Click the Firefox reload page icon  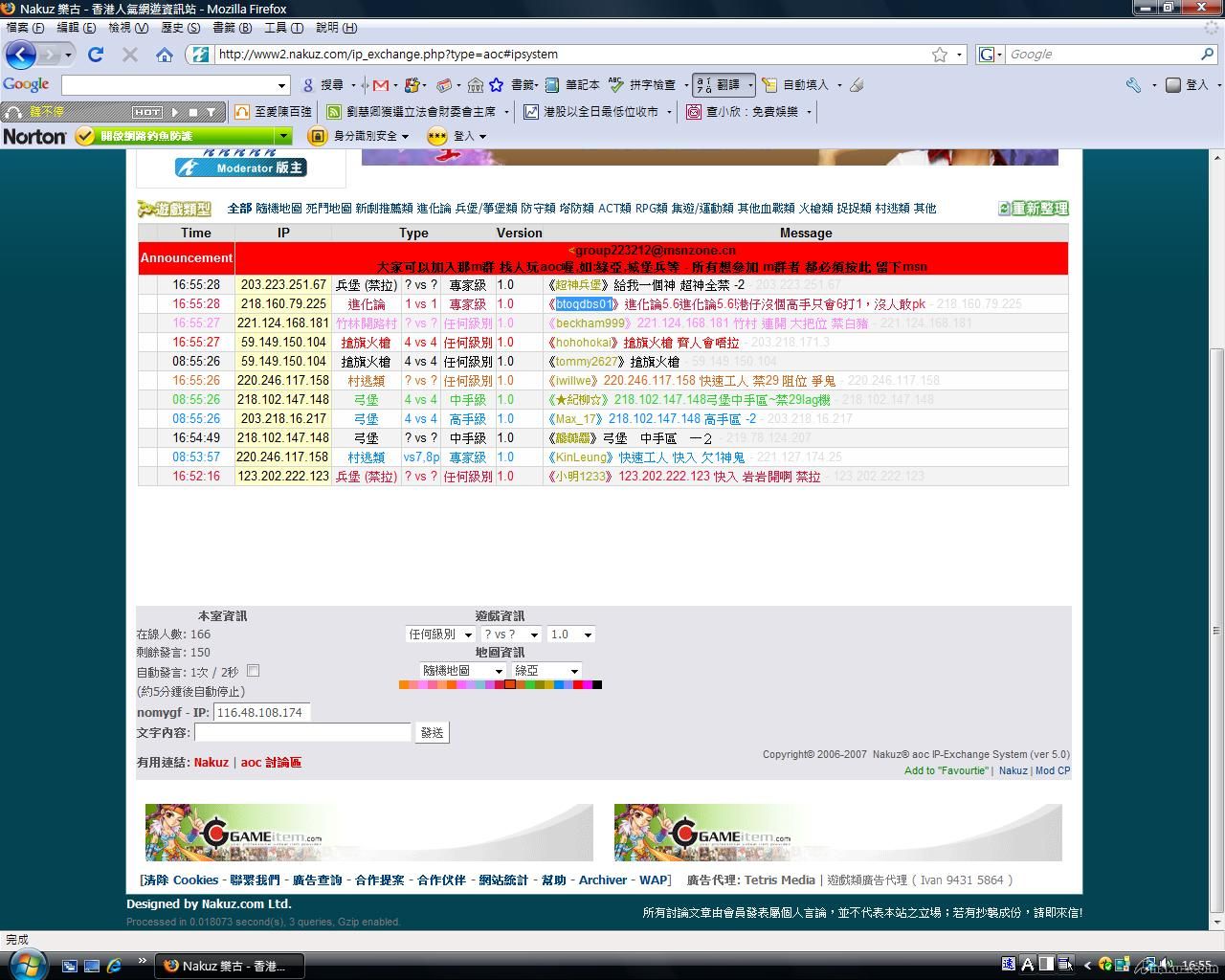pos(96,55)
